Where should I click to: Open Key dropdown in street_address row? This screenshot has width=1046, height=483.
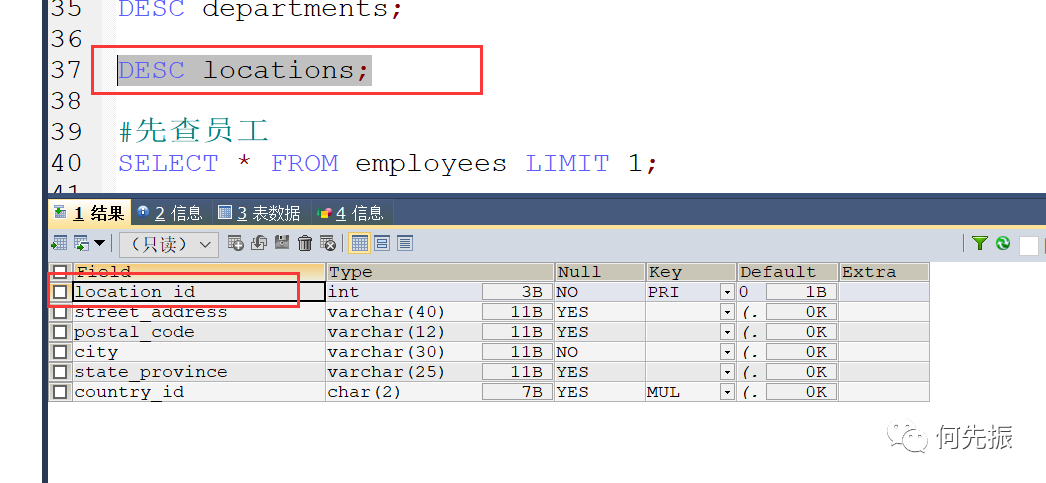click(727, 312)
